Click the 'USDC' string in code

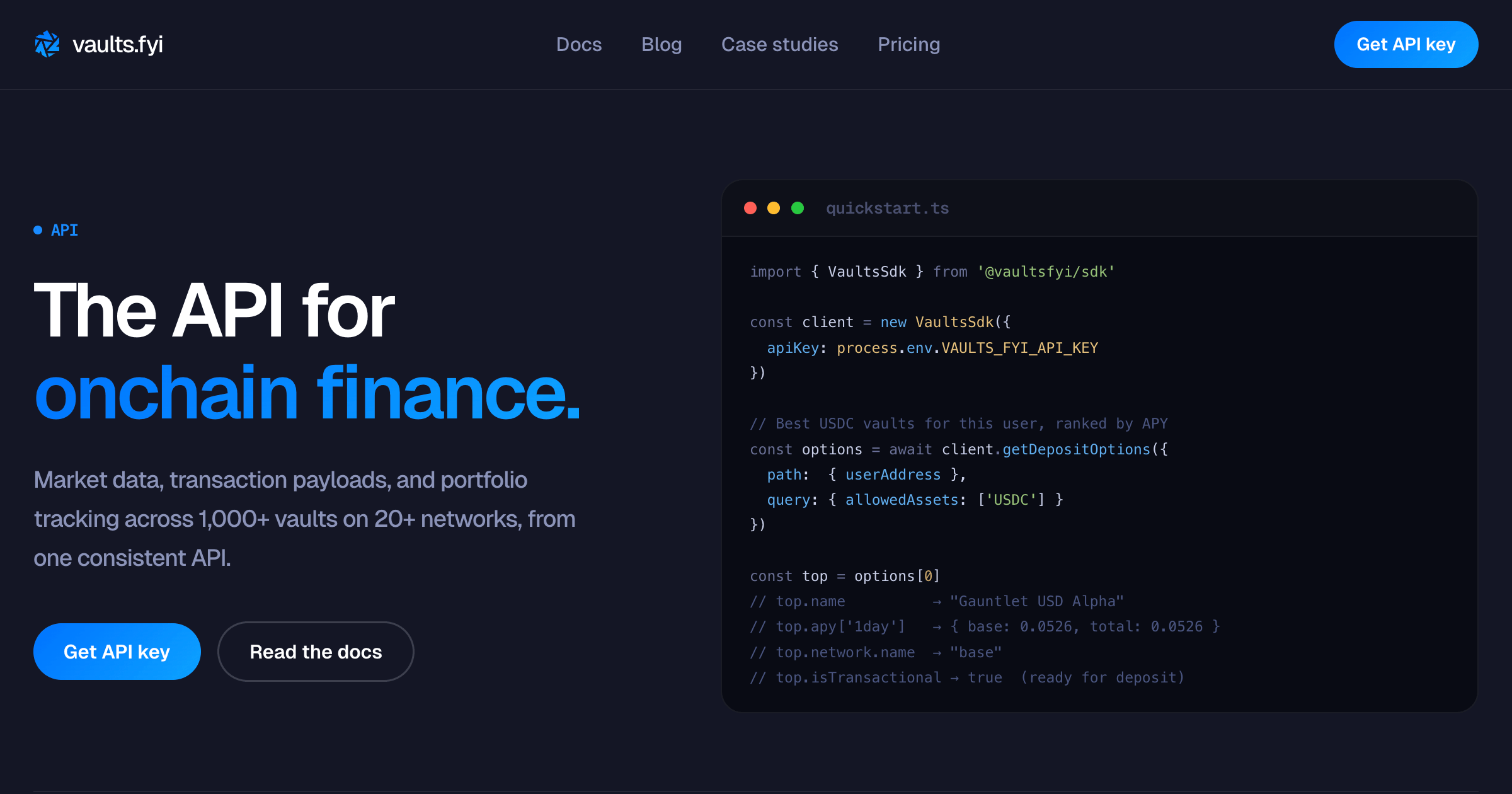click(x=1011, y=500)
